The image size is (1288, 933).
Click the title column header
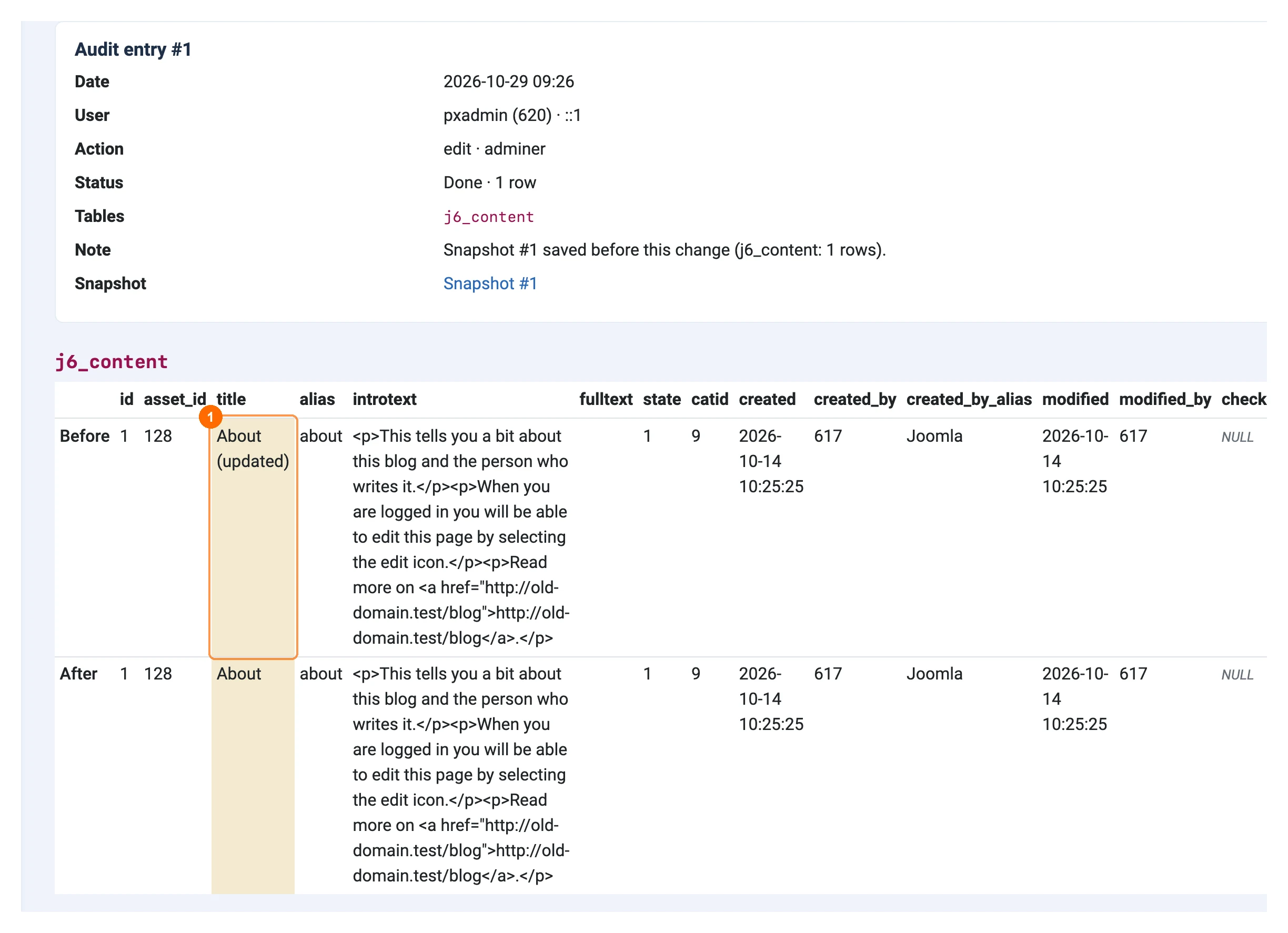(x=231, y=399)
